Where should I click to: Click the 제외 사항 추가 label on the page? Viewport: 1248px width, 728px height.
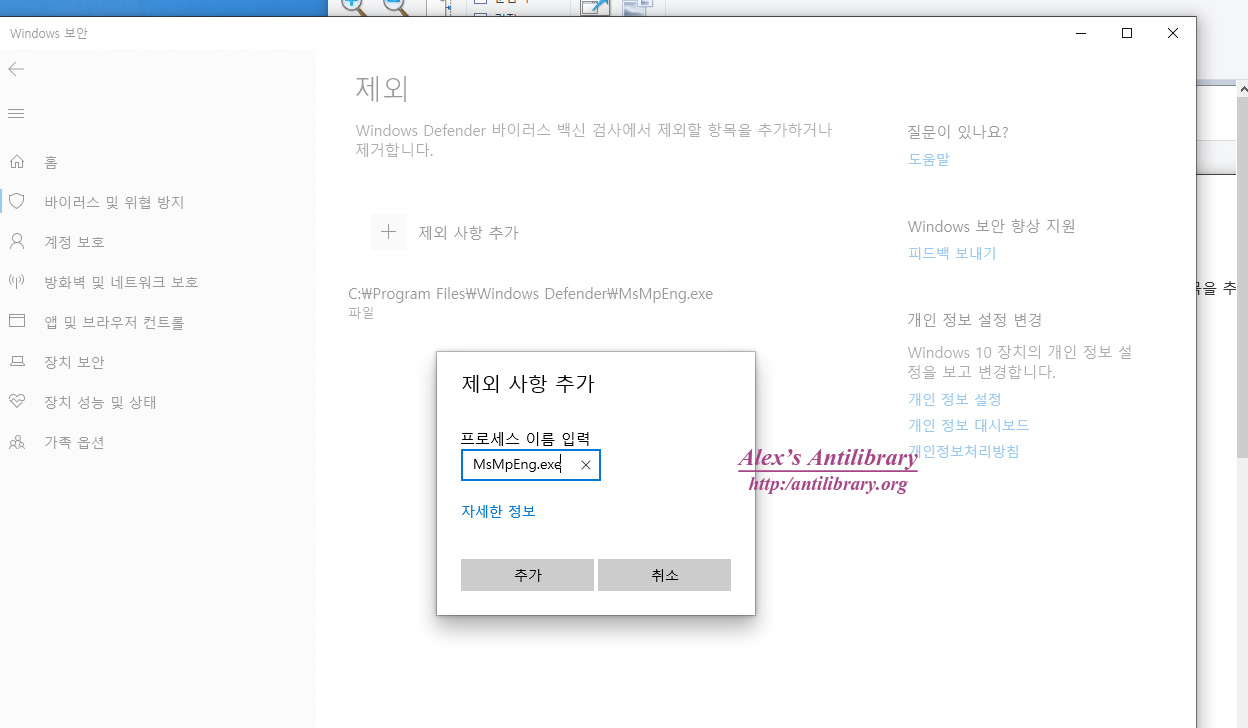[468, 232]
